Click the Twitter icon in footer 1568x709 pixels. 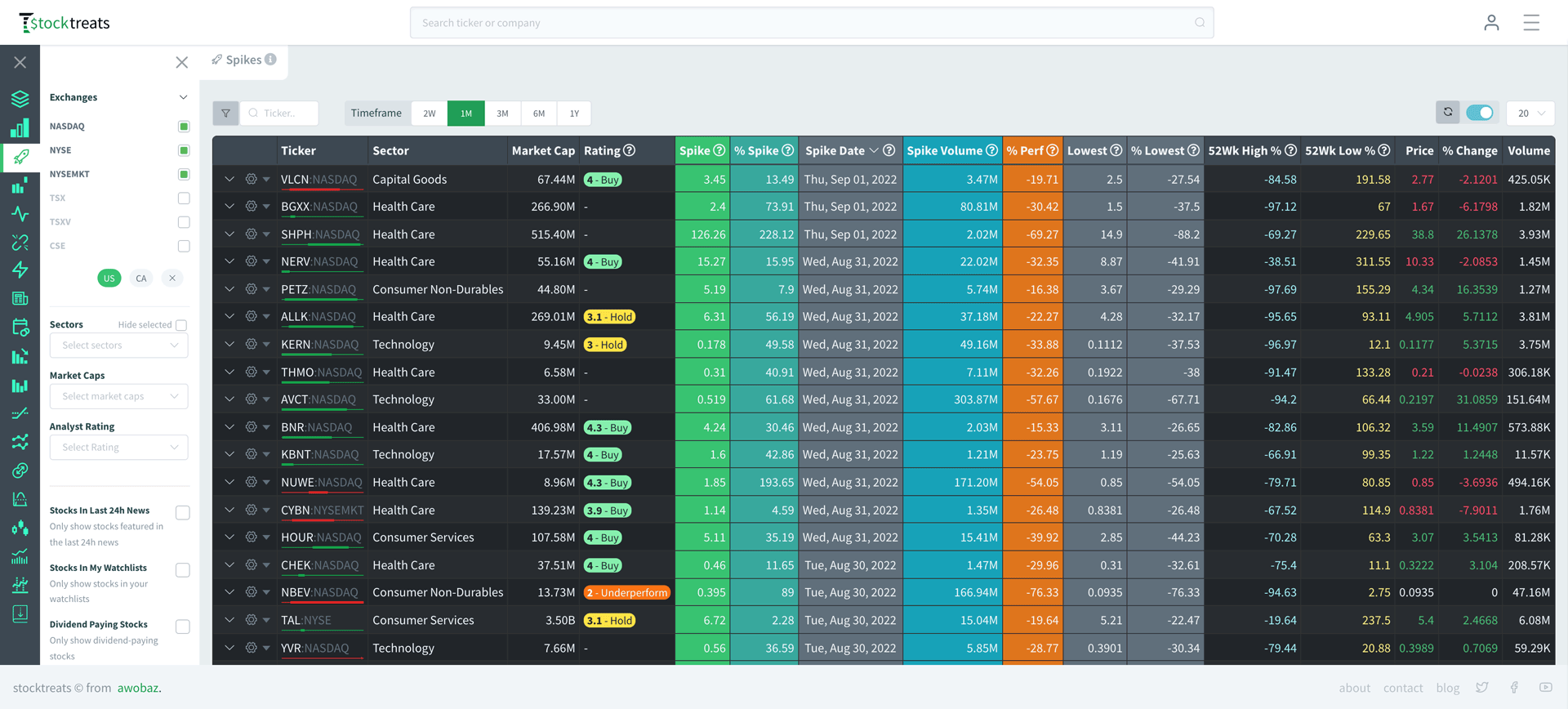pos(1481,688)
